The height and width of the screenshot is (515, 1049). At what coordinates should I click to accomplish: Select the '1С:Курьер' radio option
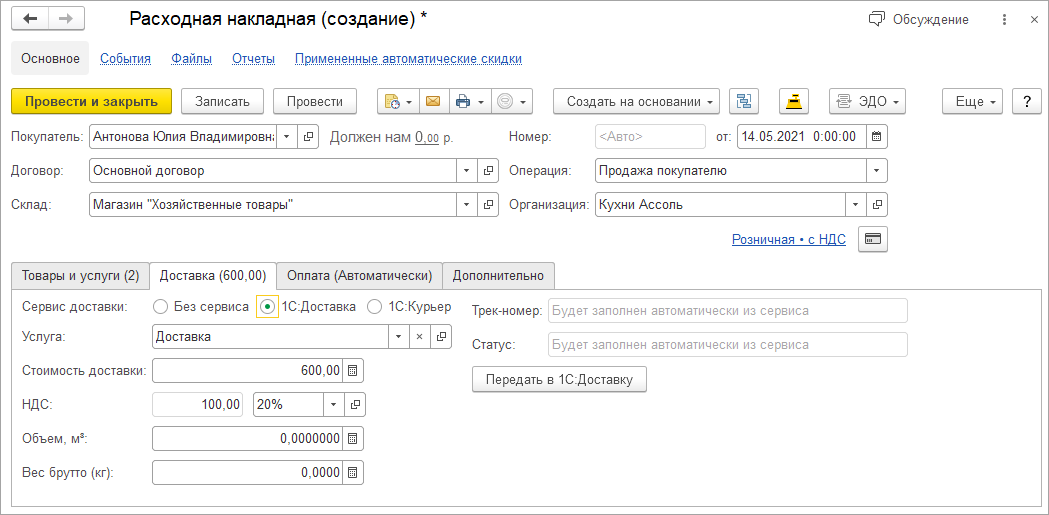pos(375,307)
